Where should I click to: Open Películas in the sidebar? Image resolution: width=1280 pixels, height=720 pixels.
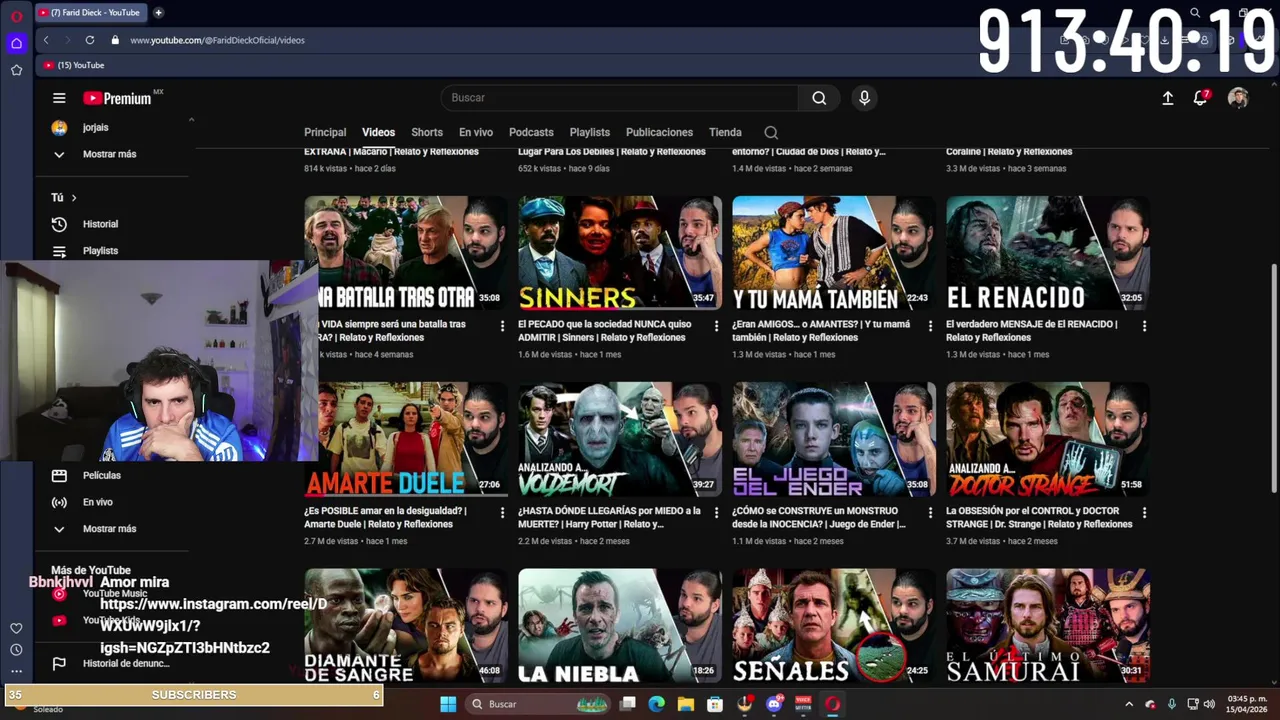pos(101,476)
